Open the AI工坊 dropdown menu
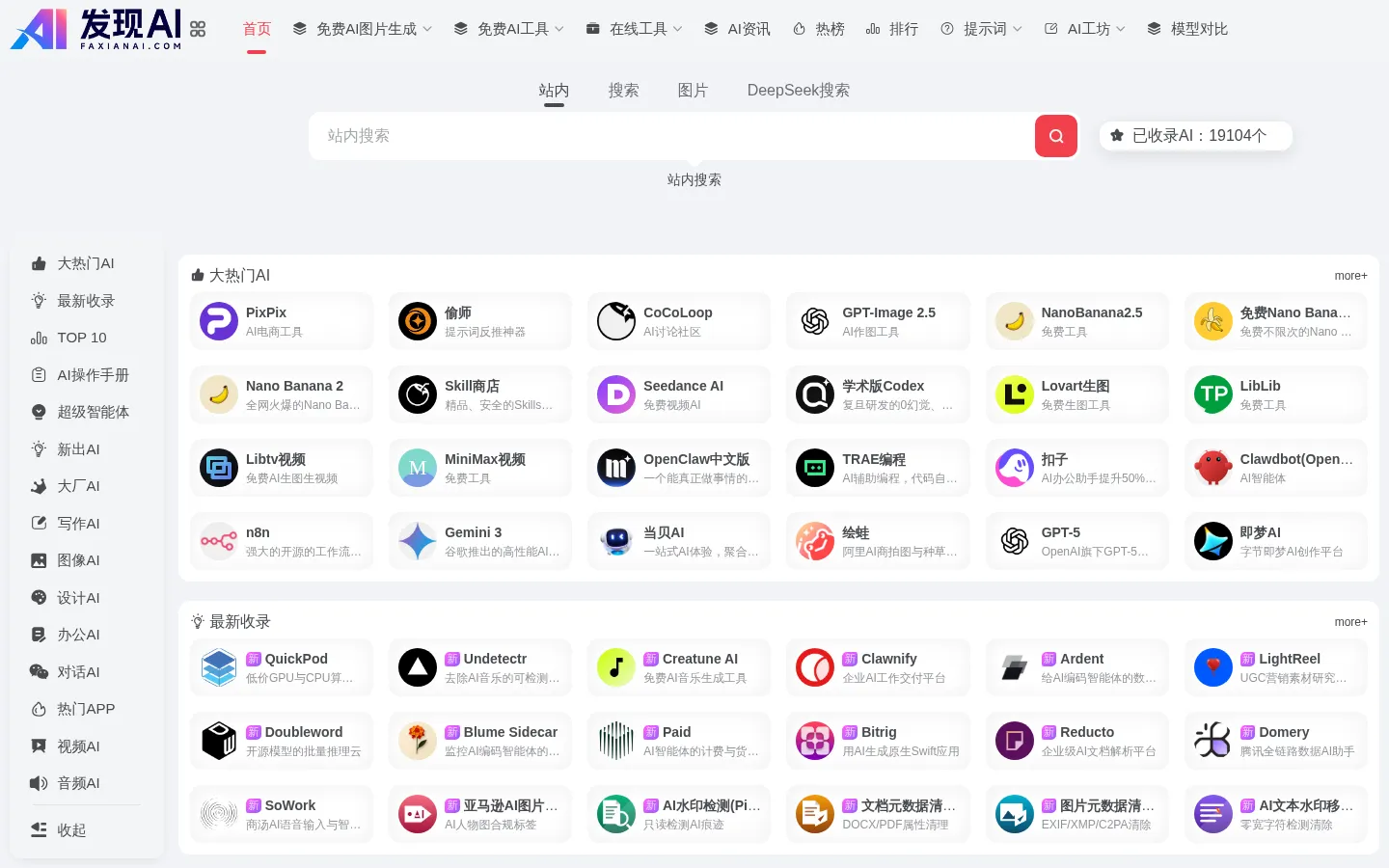 [1085, 29]
